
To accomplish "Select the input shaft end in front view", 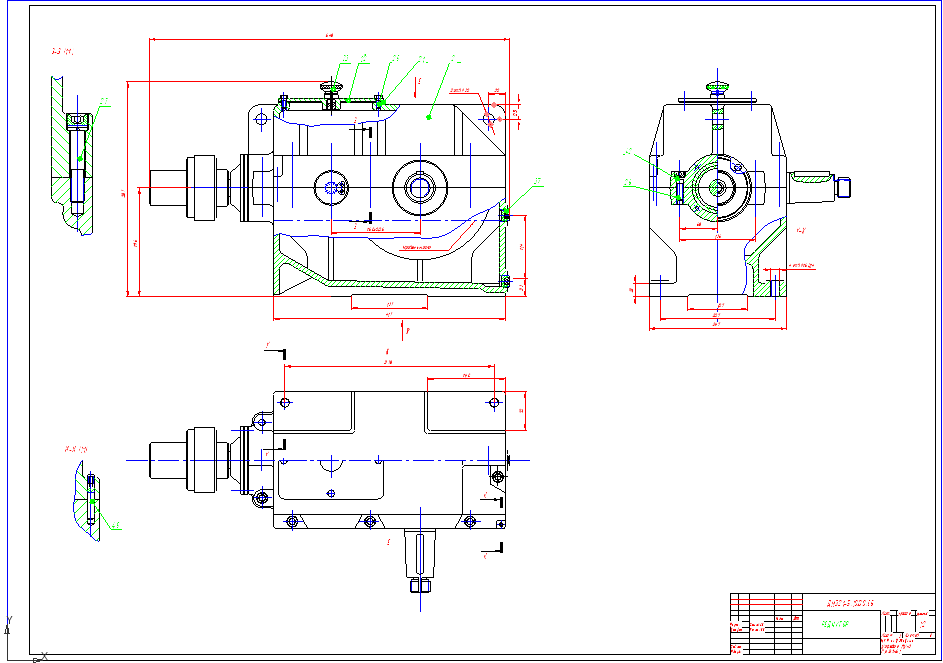I will tap(163, 187).
